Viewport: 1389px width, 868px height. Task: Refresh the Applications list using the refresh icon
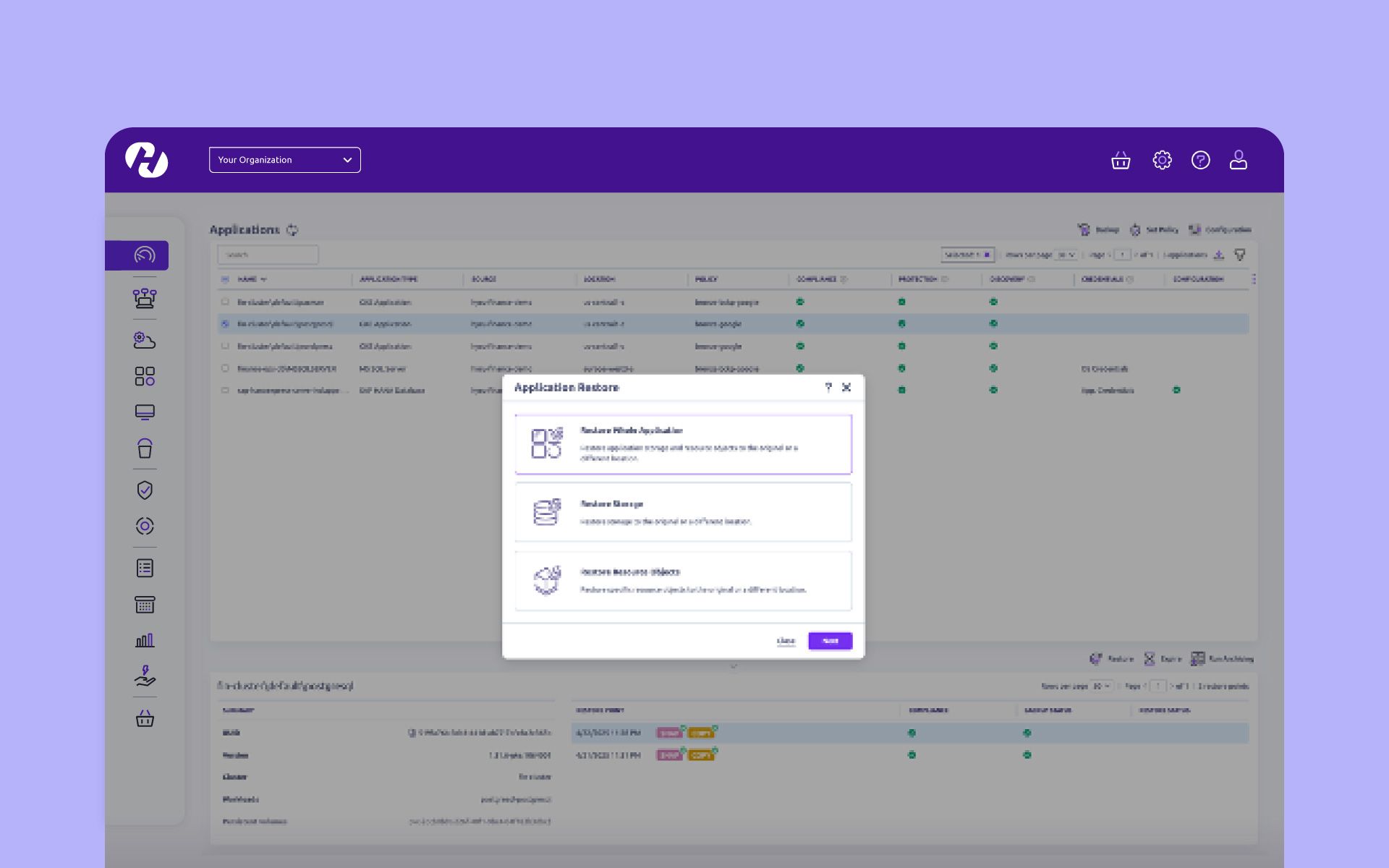(292, 230)
